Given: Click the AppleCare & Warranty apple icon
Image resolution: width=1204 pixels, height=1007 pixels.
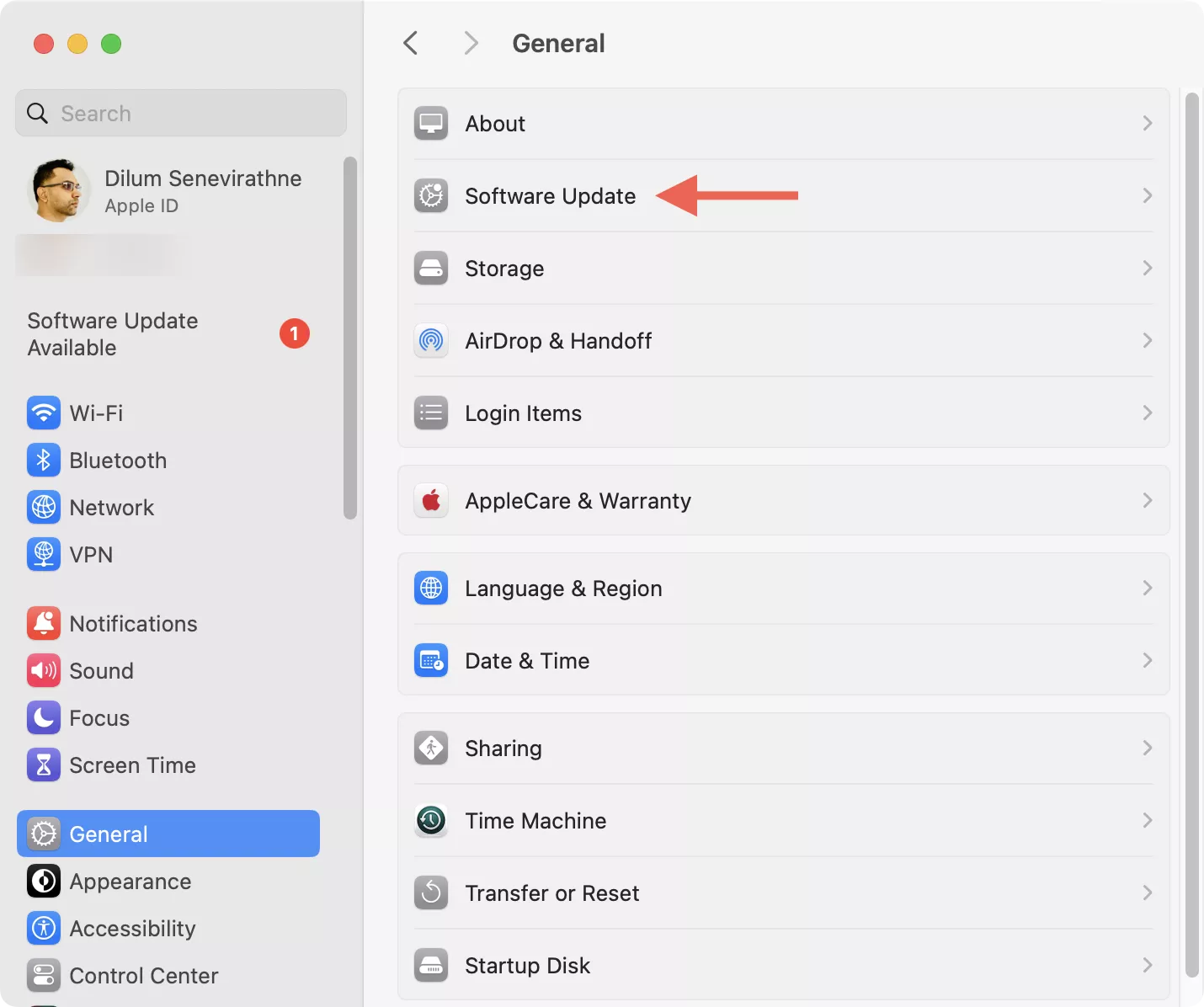Looking at the screenshot, I should [x=431, y=501].
